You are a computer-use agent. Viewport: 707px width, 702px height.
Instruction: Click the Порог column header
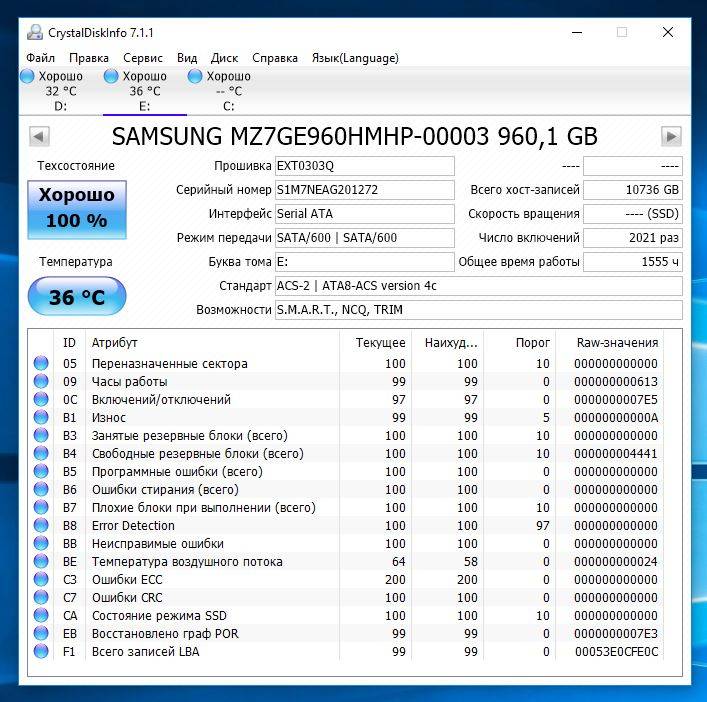click(519, 343)
